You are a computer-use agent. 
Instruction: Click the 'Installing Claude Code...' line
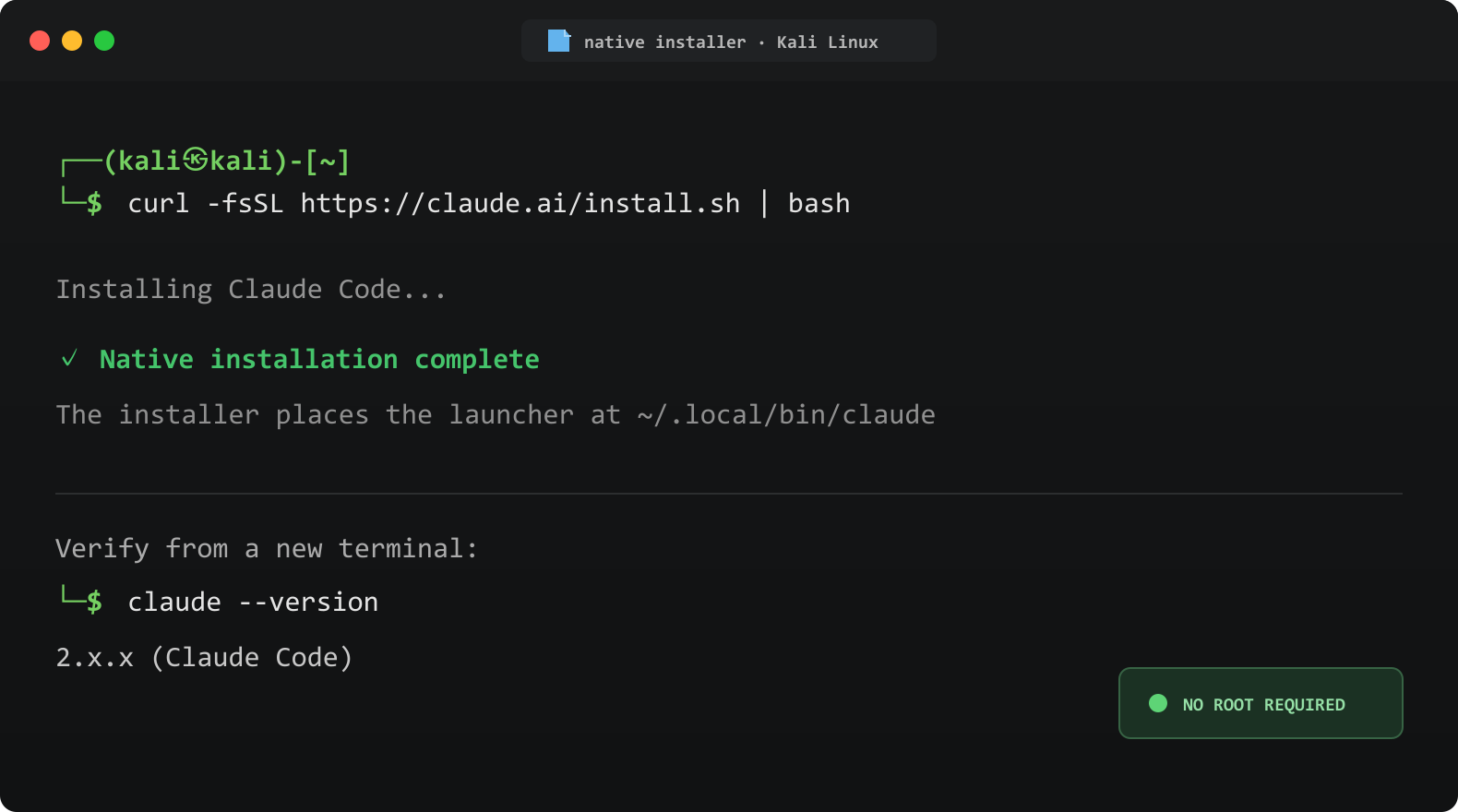(x=251, y=289)
